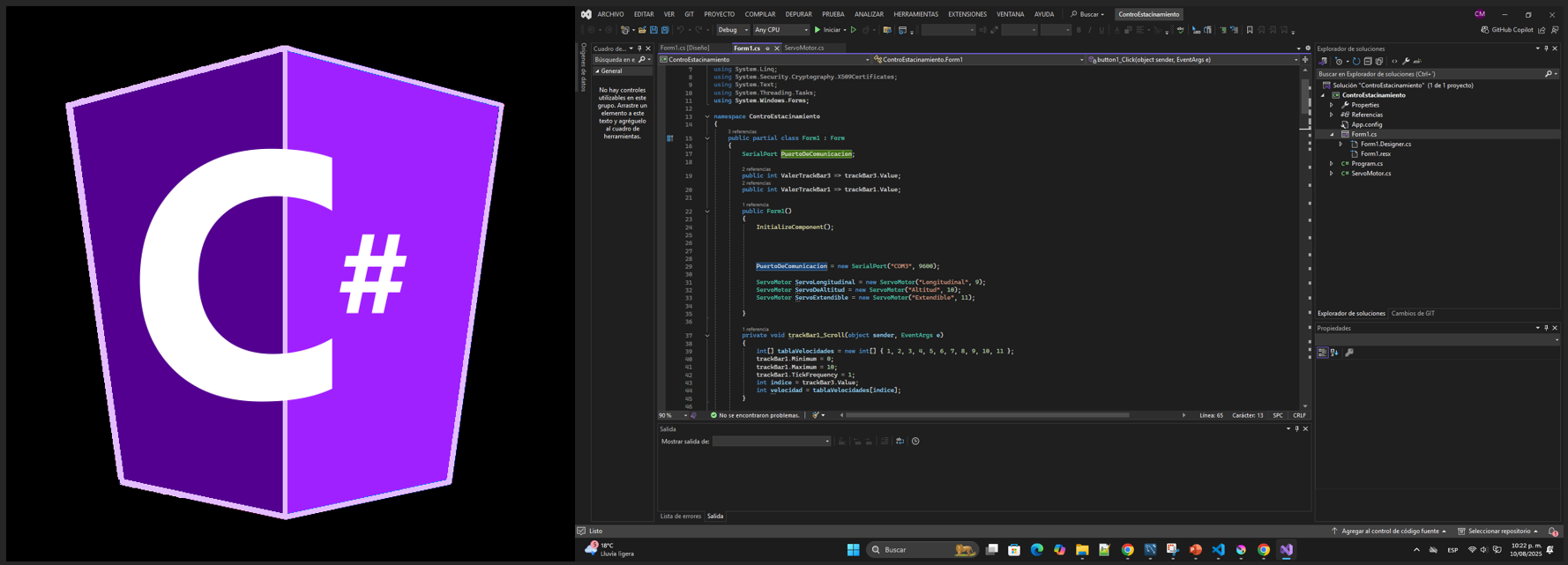Click the comment selection toolbar icon
The height and width of the screenshot is (565, 1568).
point(1223,30)
